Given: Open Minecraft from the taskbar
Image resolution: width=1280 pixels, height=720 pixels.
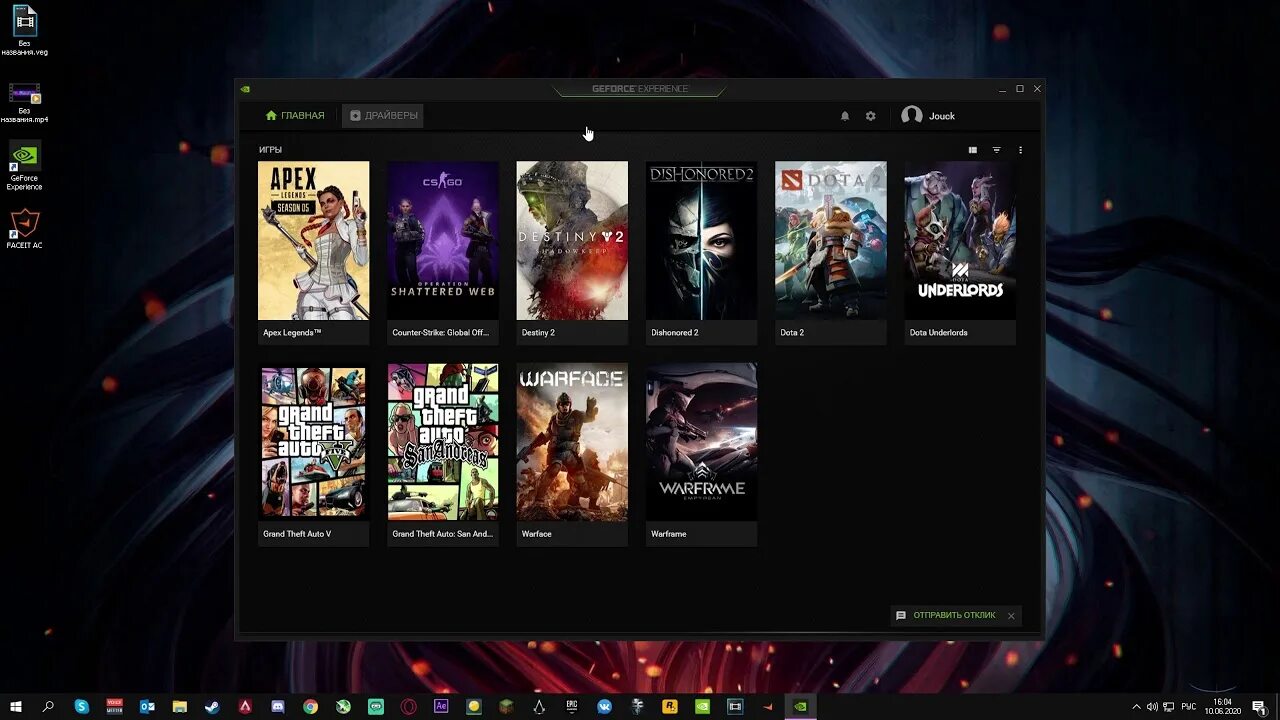Looking at the screenshot, I should (506, 706).
